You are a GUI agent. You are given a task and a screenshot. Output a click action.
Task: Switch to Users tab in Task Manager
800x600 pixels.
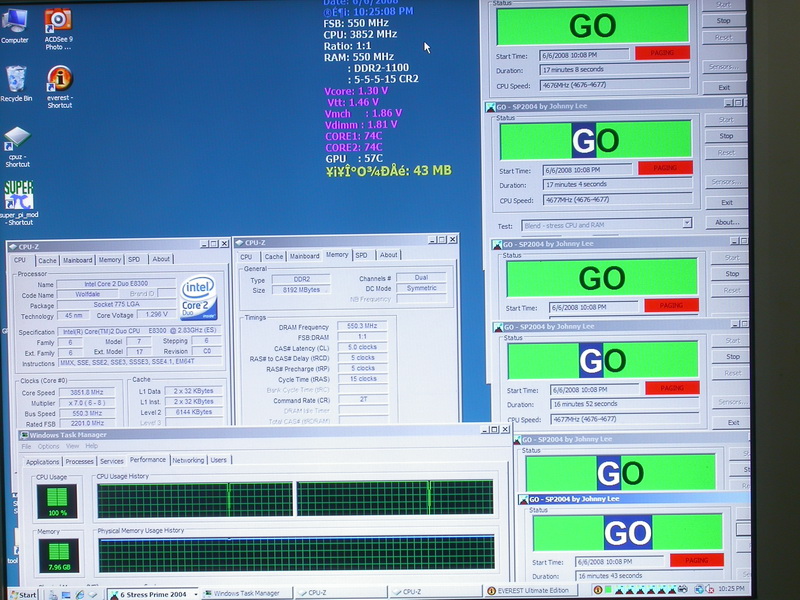coord(218,460)
